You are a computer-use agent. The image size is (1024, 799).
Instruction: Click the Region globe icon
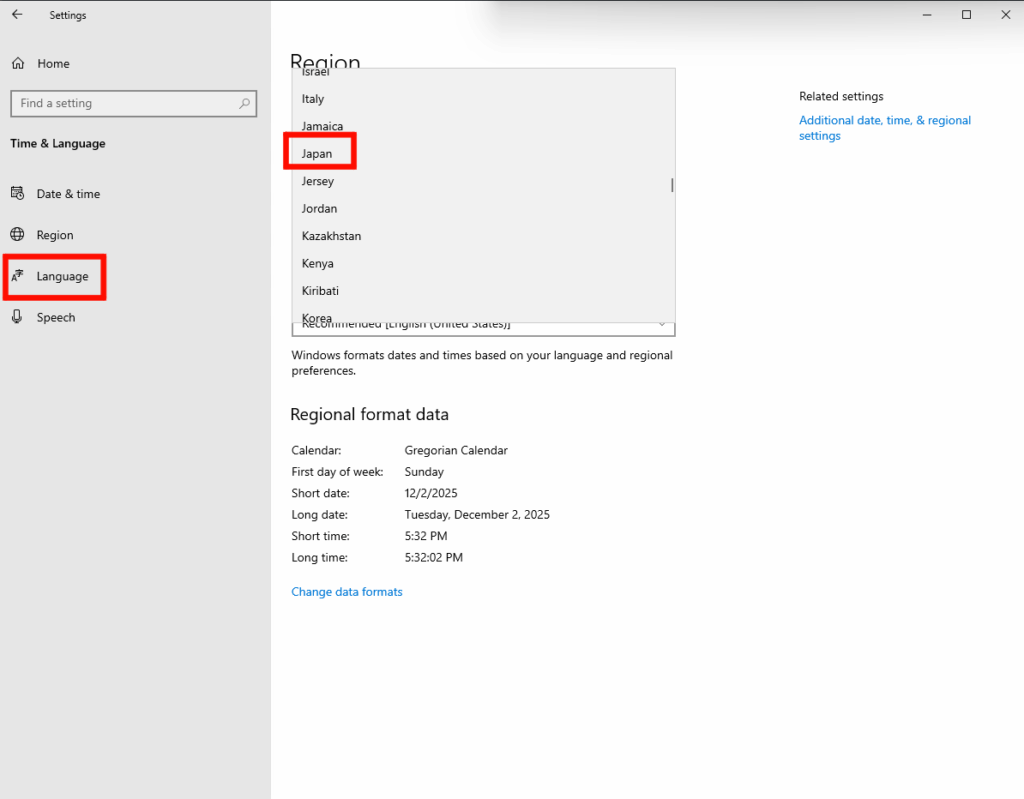pyautogui.click(x=18, y=235)
